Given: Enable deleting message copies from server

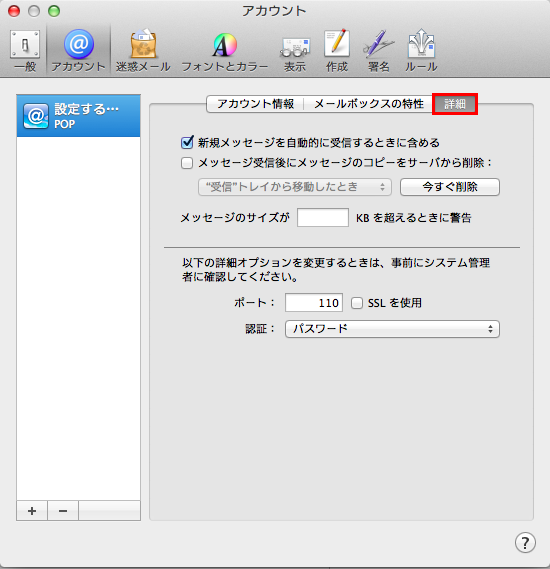Looking at the screenshot, I should tap(187, 163).
